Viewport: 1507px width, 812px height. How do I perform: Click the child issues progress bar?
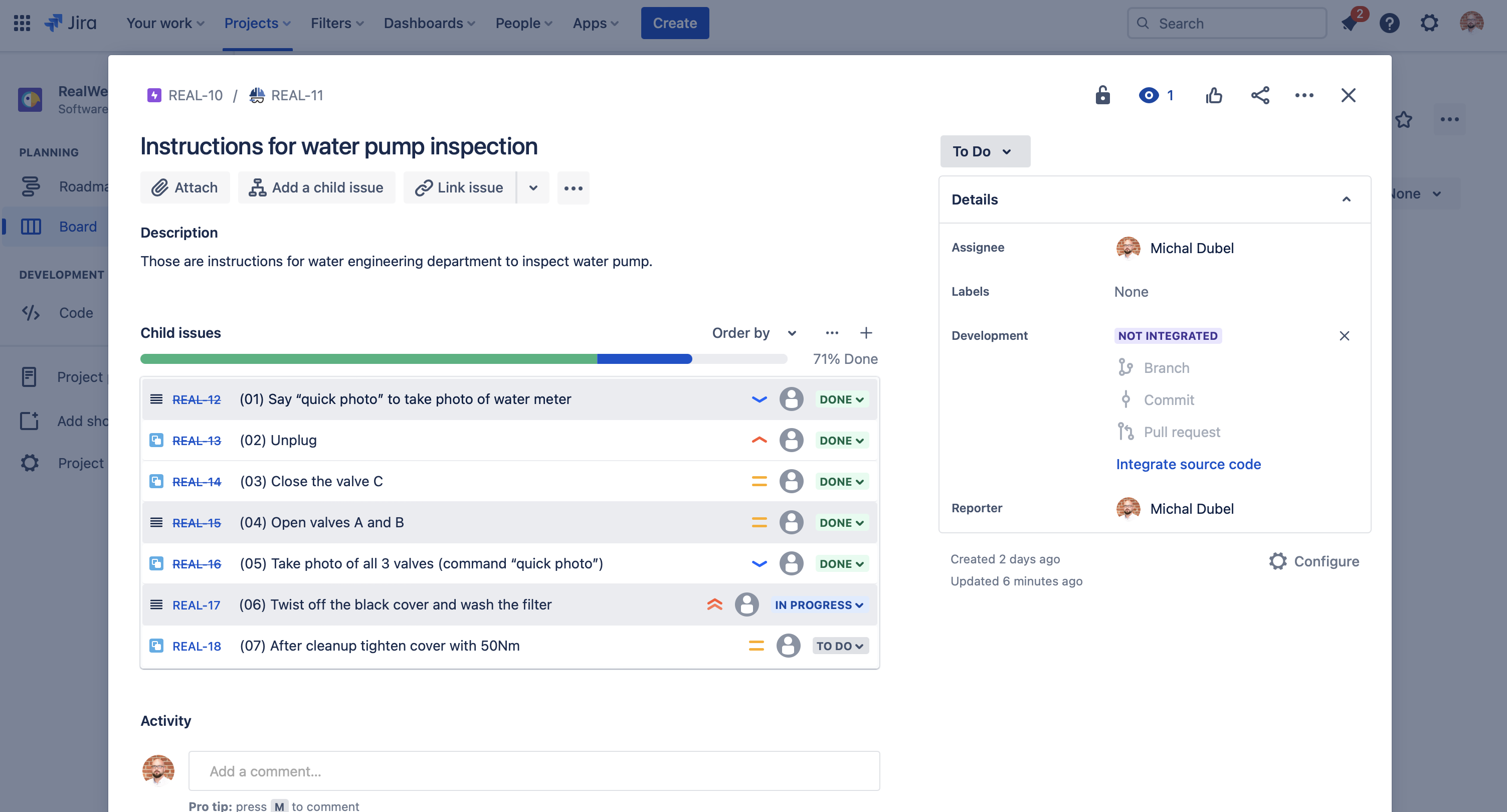coord(463,358)
